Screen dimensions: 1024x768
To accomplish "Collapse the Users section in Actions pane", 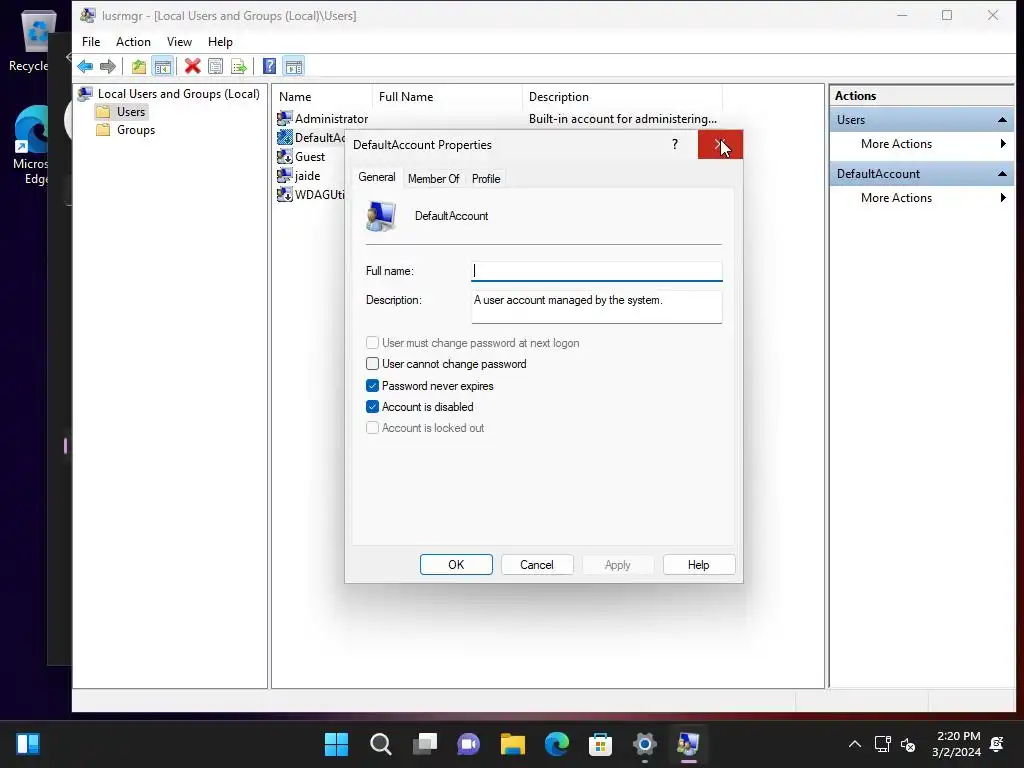I will [1002, 120].
